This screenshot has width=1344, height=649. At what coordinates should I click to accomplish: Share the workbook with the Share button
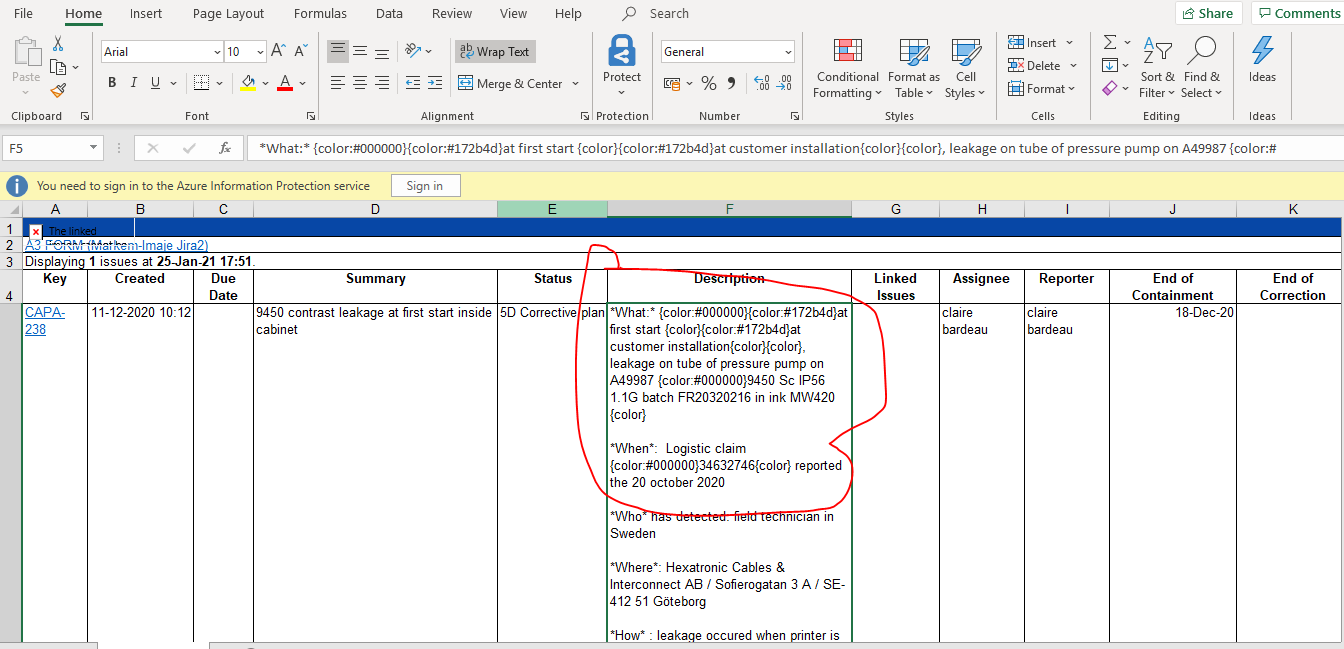pyautogui.click(x=1208, y=13)
